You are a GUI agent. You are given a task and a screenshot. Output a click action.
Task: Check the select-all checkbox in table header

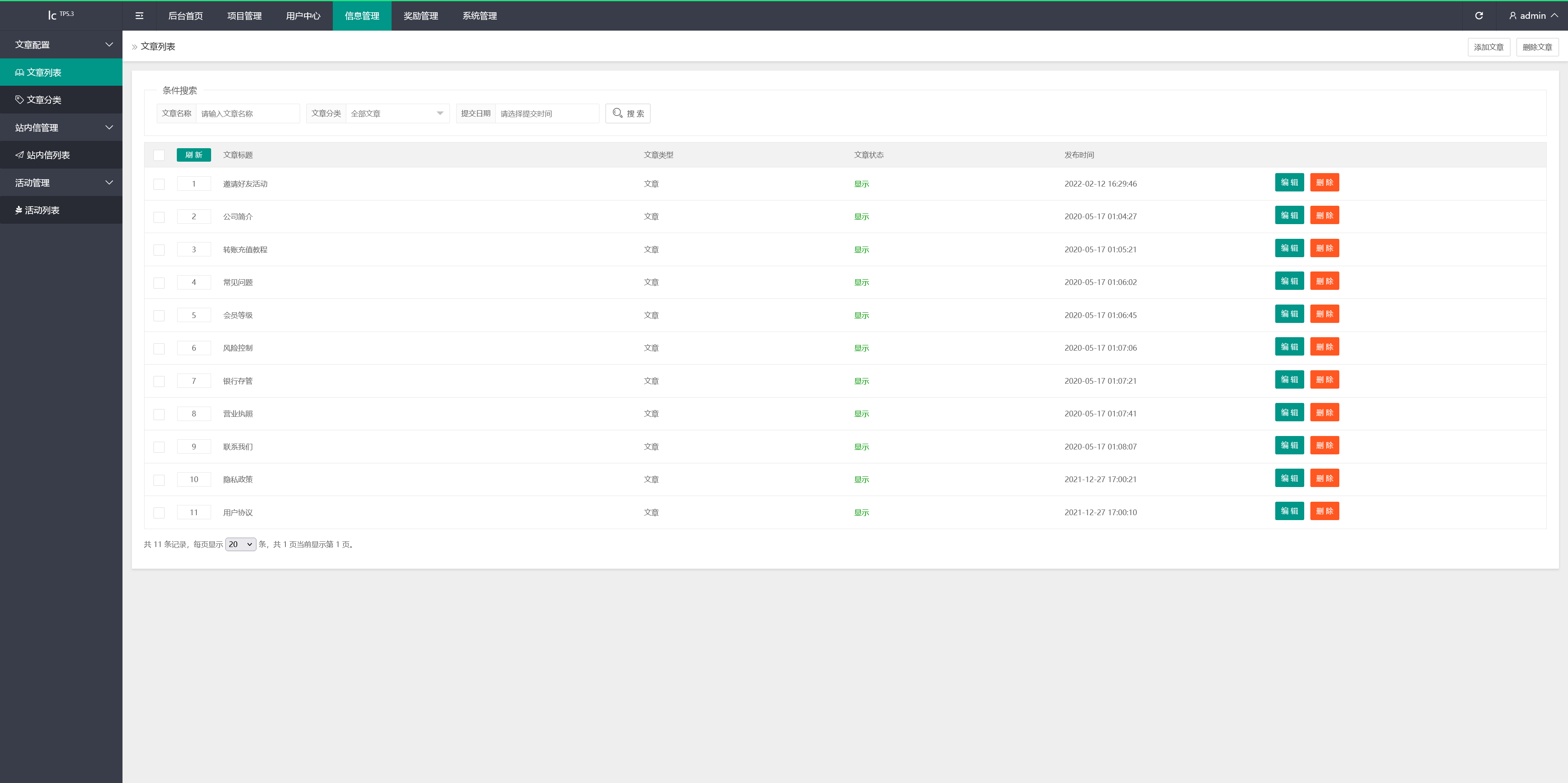(159, 155)
